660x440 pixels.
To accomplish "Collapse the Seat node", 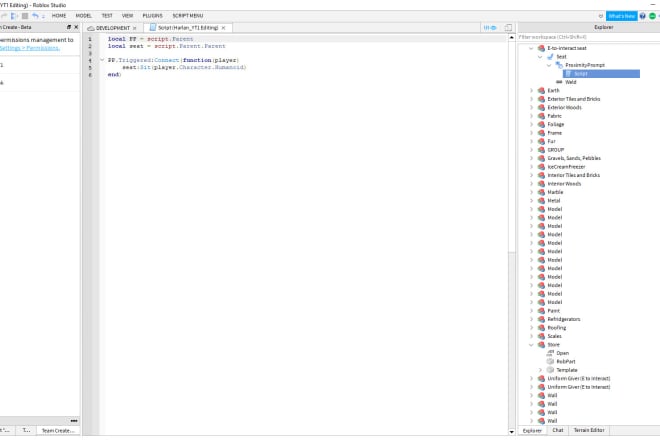I will (540, 56).
